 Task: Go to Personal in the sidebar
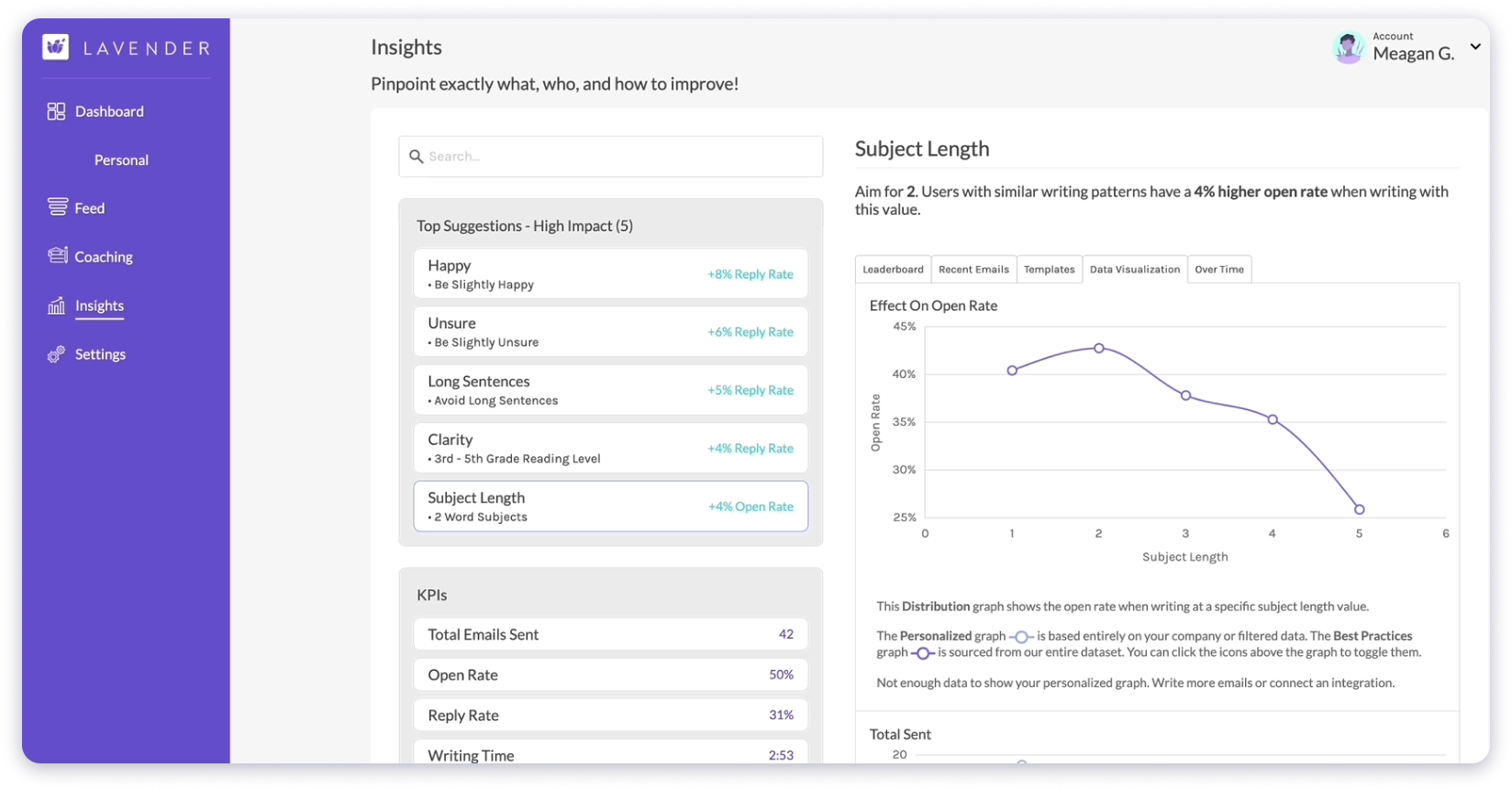(121, 160)
